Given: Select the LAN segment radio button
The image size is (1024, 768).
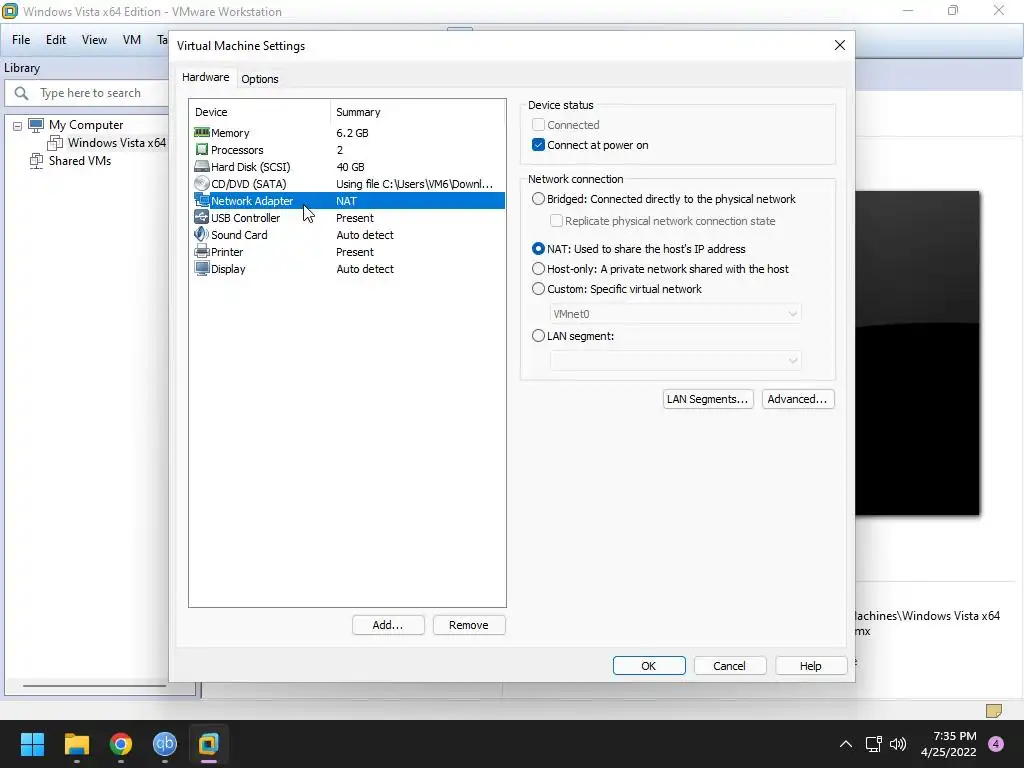Looking at the screenshot, I should tap(538, 336).
